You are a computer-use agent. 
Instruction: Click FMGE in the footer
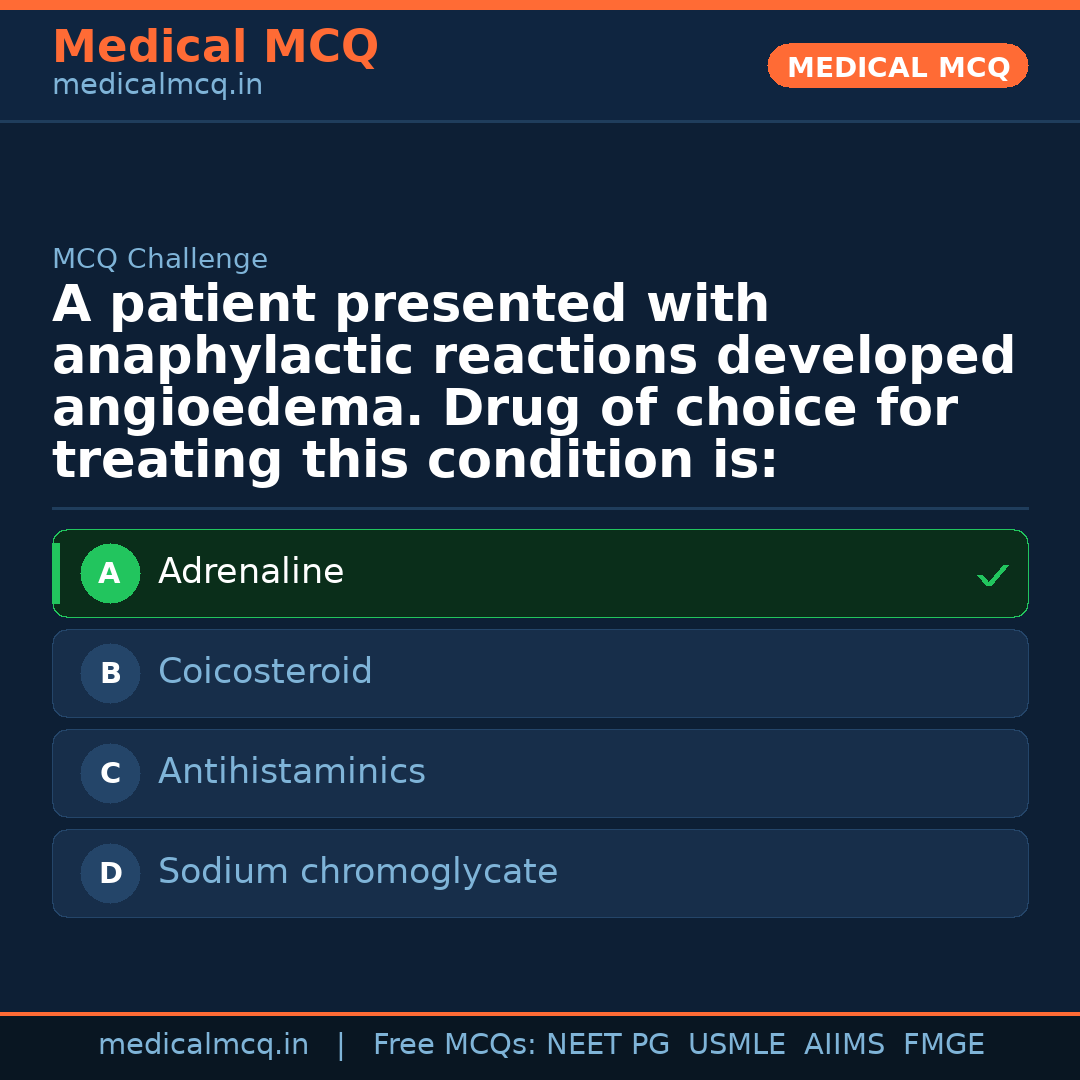(944, 1045)
